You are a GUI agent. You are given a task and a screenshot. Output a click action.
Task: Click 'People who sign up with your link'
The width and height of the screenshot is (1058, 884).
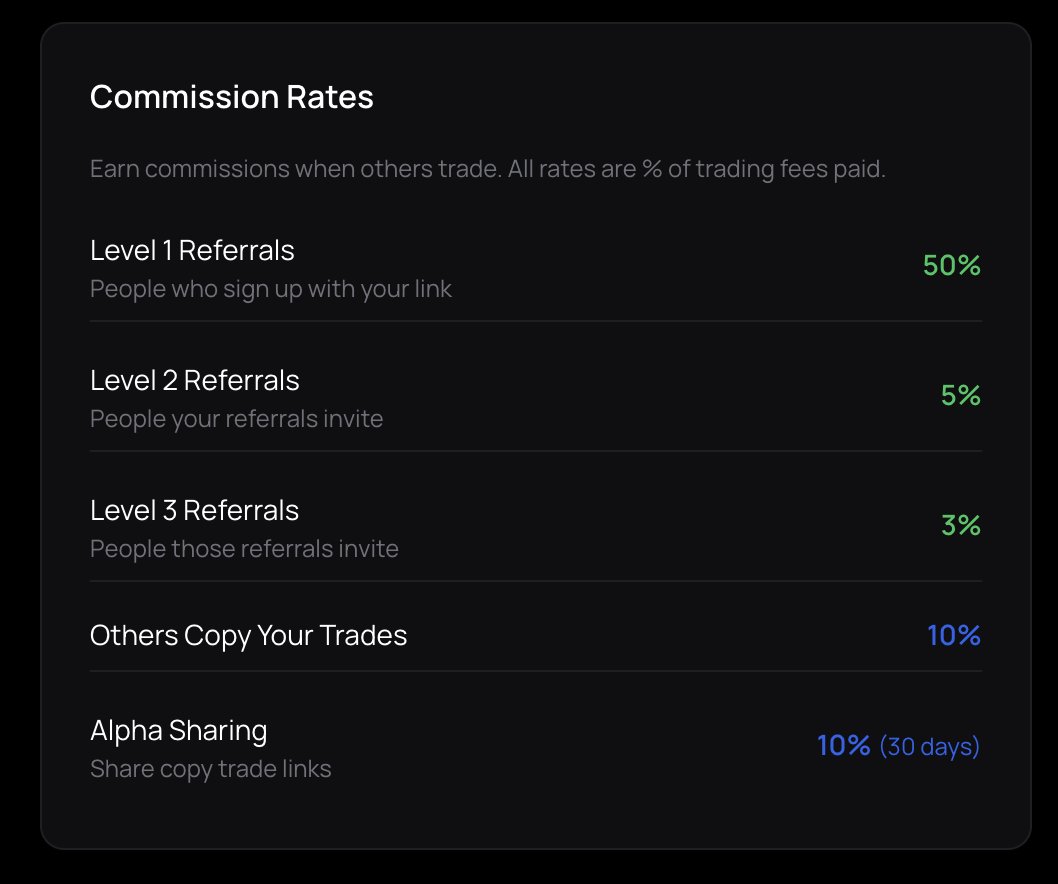pyautogui.click(x=270, y=290)
